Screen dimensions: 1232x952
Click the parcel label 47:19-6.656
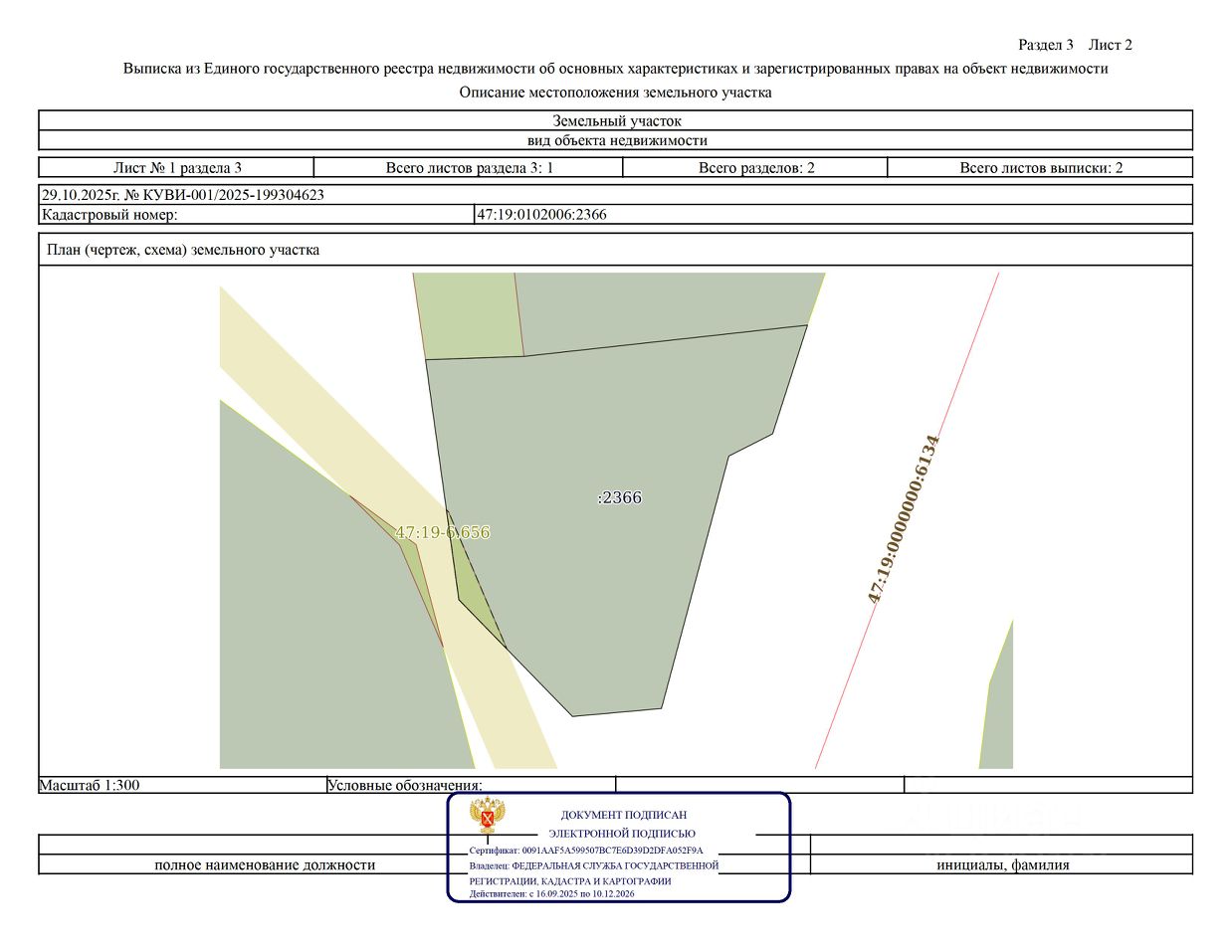pos(442,532)
